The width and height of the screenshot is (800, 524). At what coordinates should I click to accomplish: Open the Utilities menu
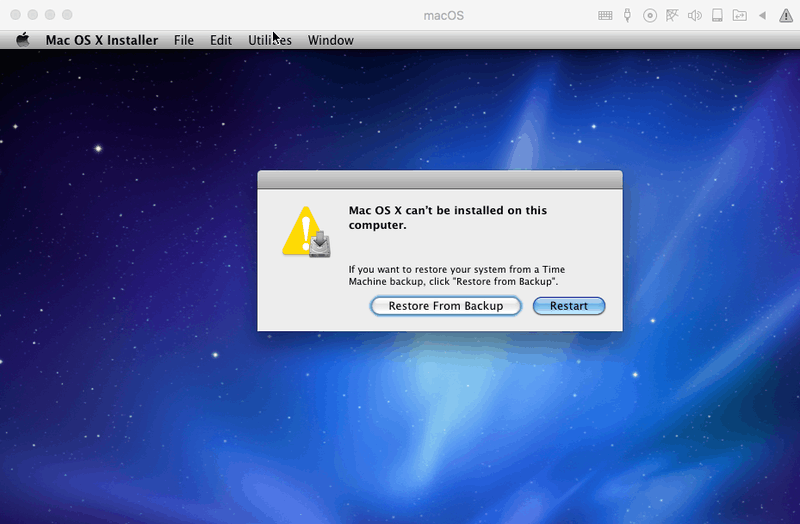270,40
